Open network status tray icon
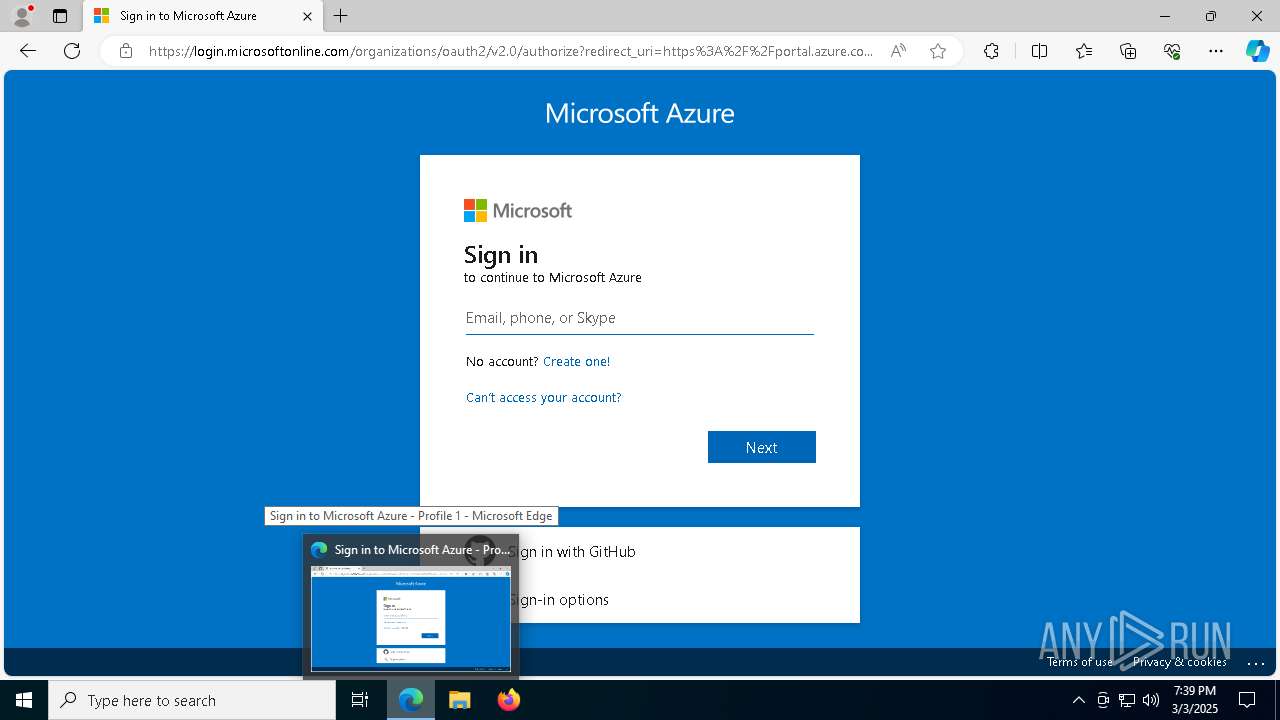The height and width of the screenshot is (720, 1280). (x=1127, y=700)
